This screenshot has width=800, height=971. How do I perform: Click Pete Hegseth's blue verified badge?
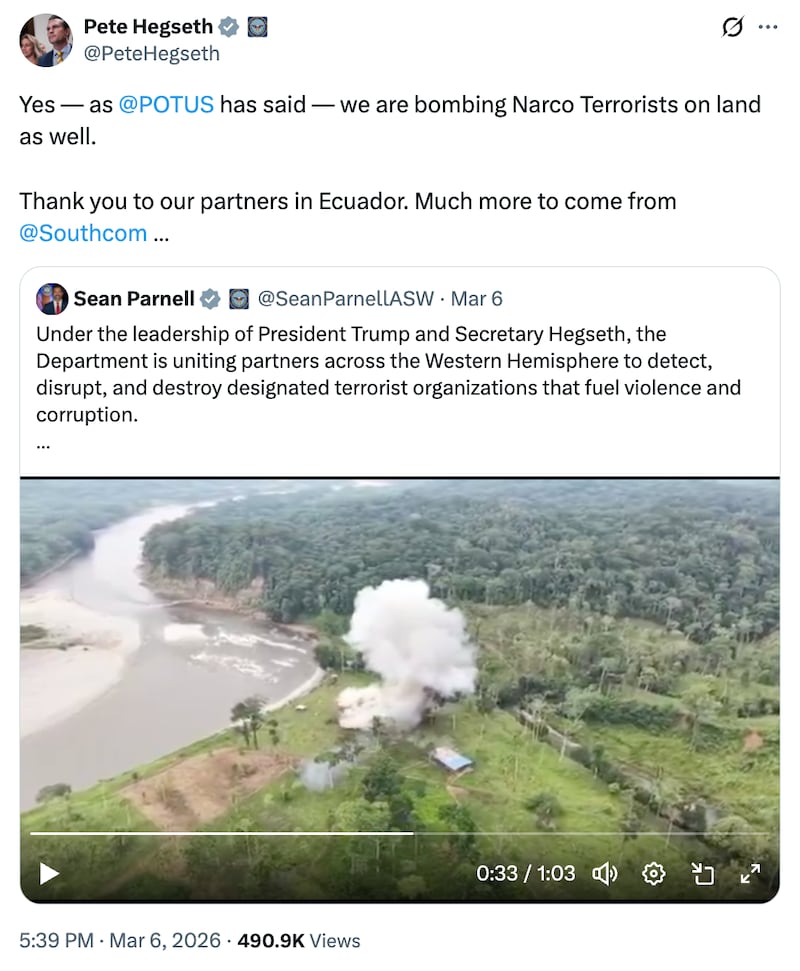229,28
